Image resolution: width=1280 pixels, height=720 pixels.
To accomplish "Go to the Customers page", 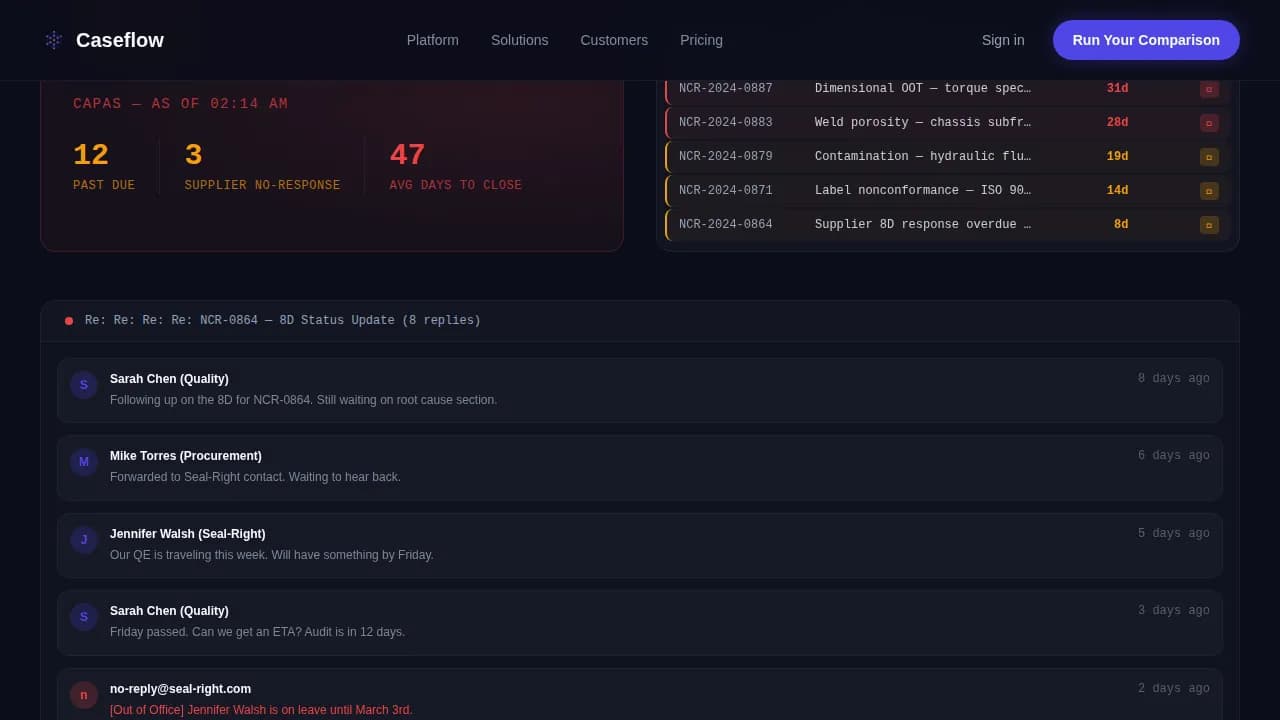I will (x=614, y=40).
